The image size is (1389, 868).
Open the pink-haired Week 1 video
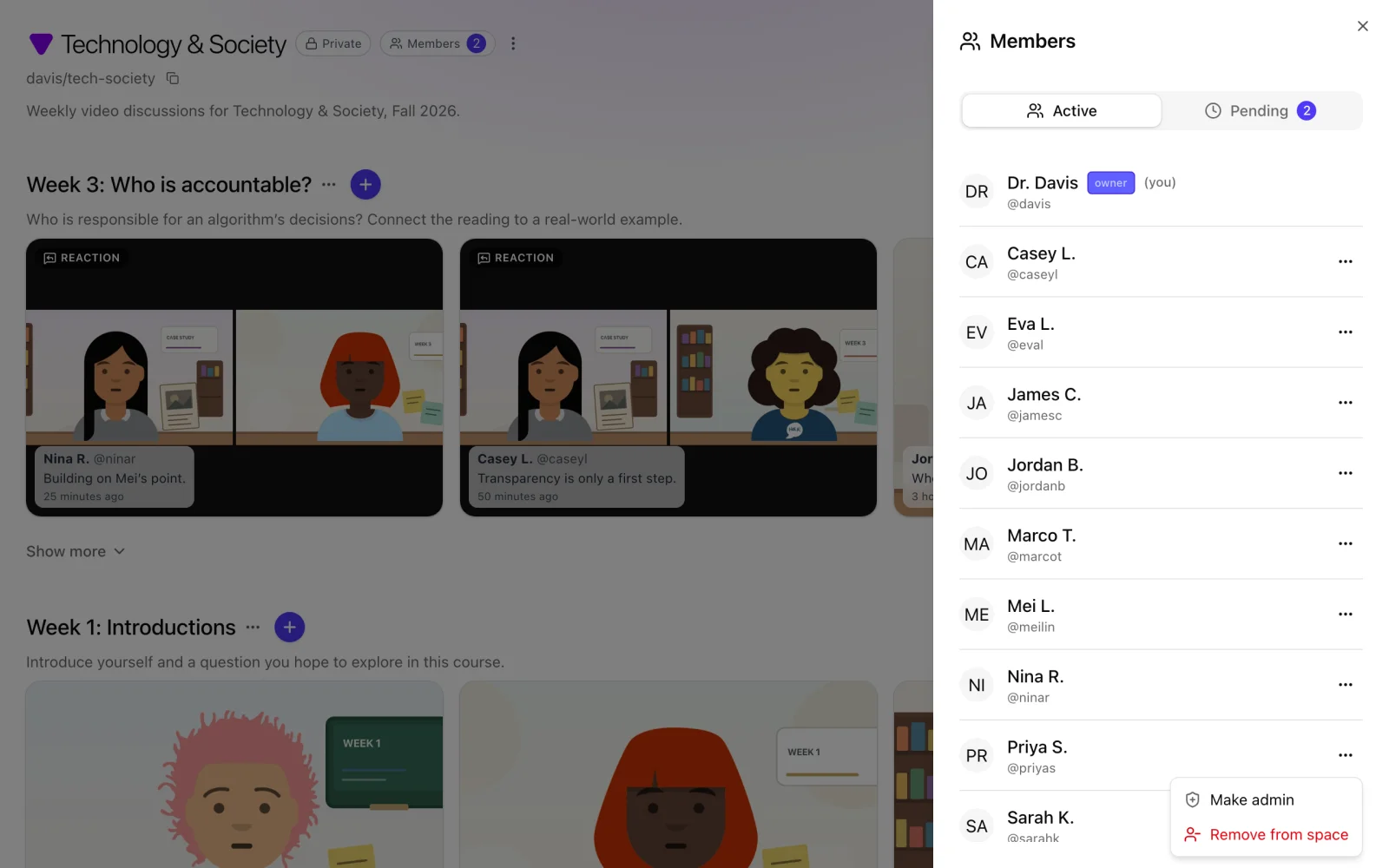[x=234, y=774]
